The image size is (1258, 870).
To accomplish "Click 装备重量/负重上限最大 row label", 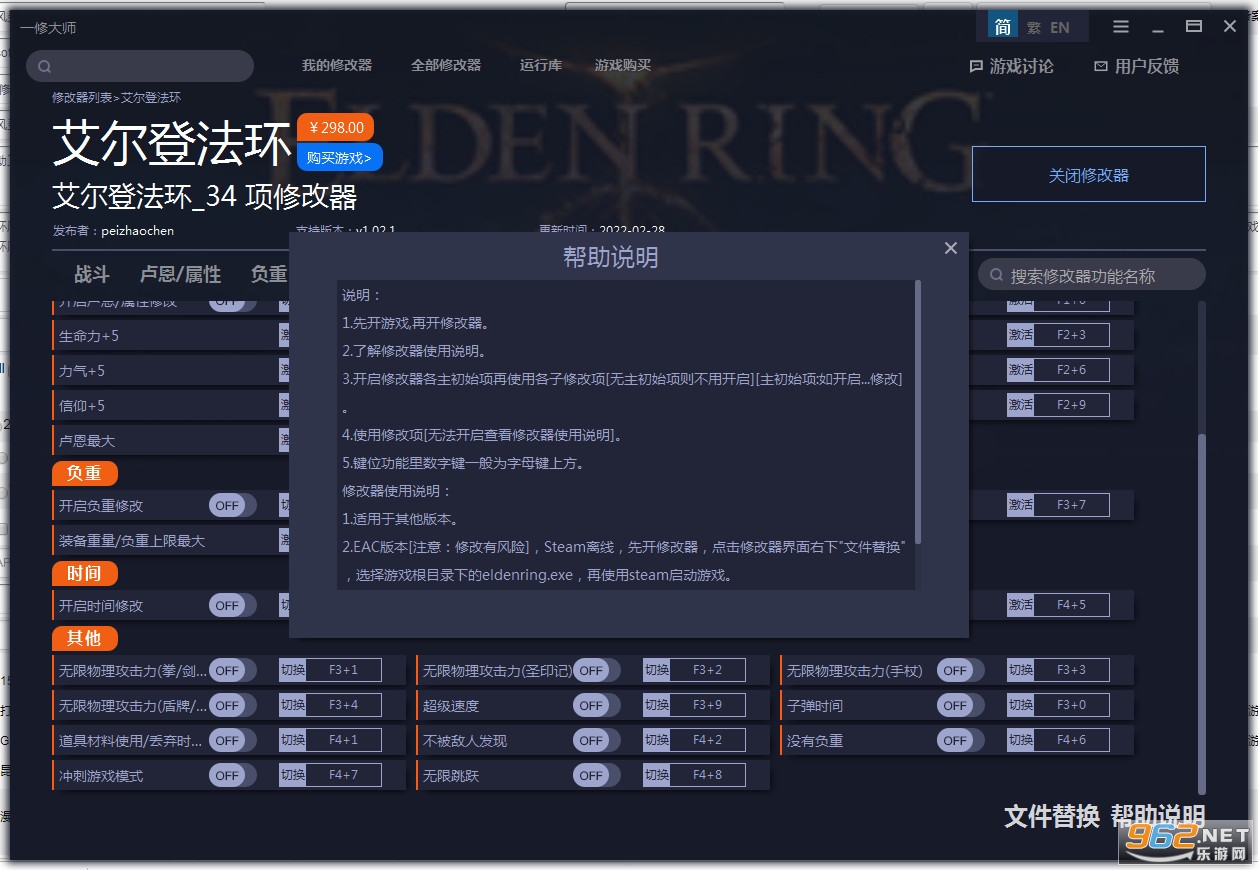I will 132,541.
